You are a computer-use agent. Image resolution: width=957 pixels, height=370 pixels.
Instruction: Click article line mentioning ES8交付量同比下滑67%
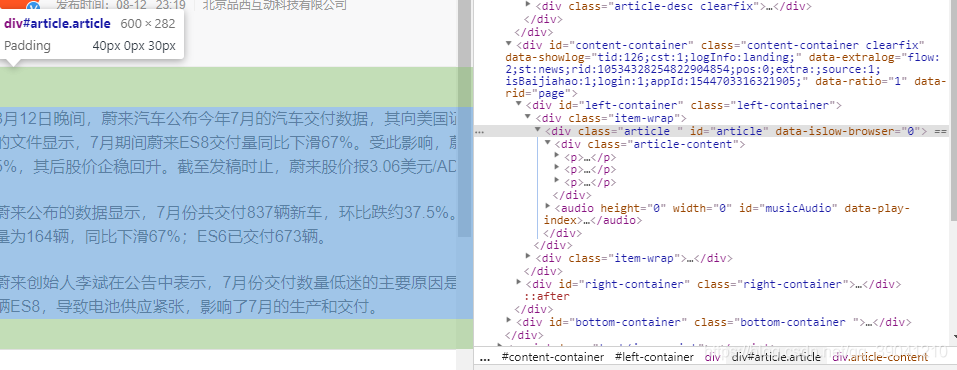click(229, 143)
